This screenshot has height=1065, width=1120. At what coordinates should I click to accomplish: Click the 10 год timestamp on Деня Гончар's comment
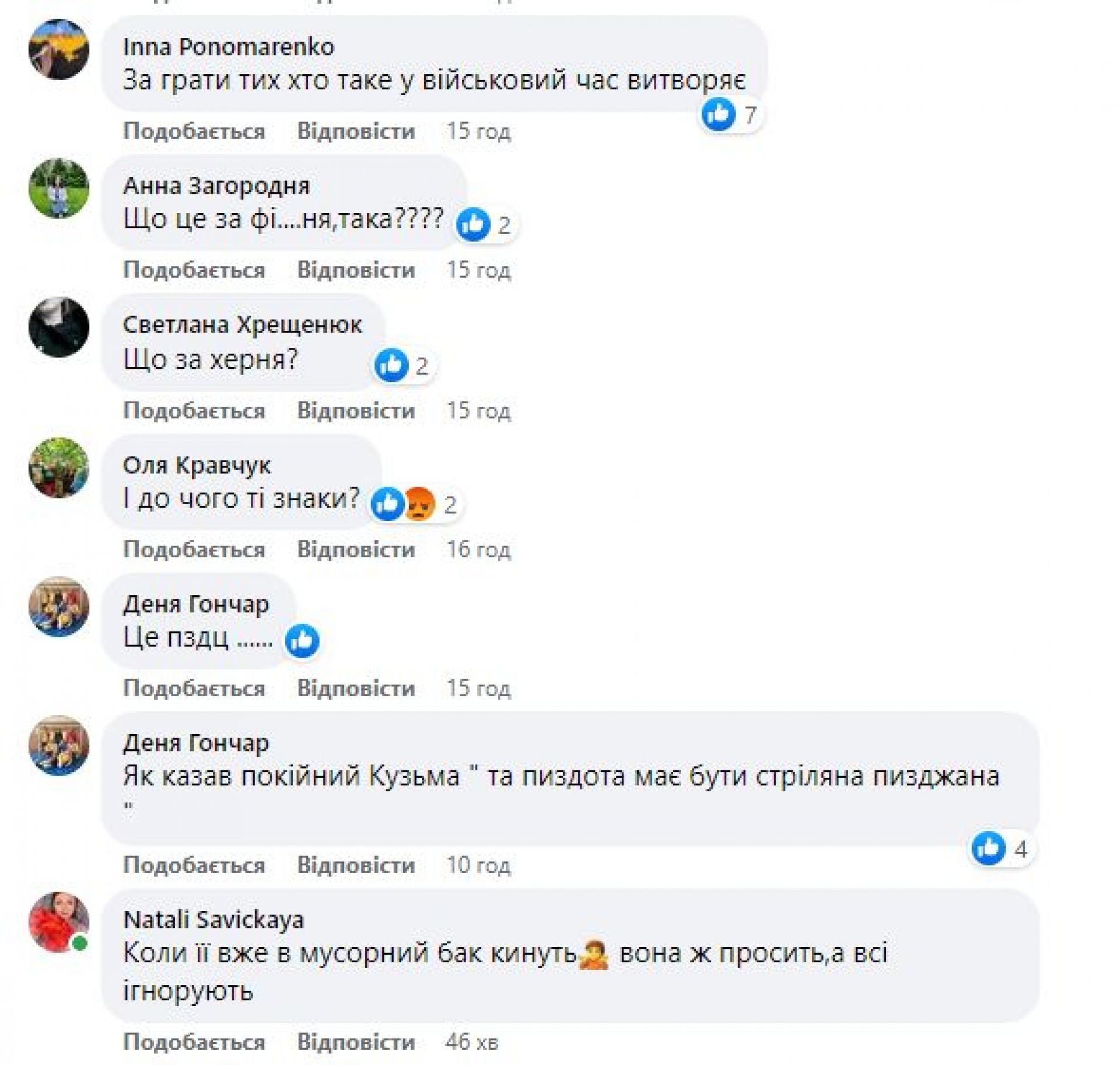point(478,865)
